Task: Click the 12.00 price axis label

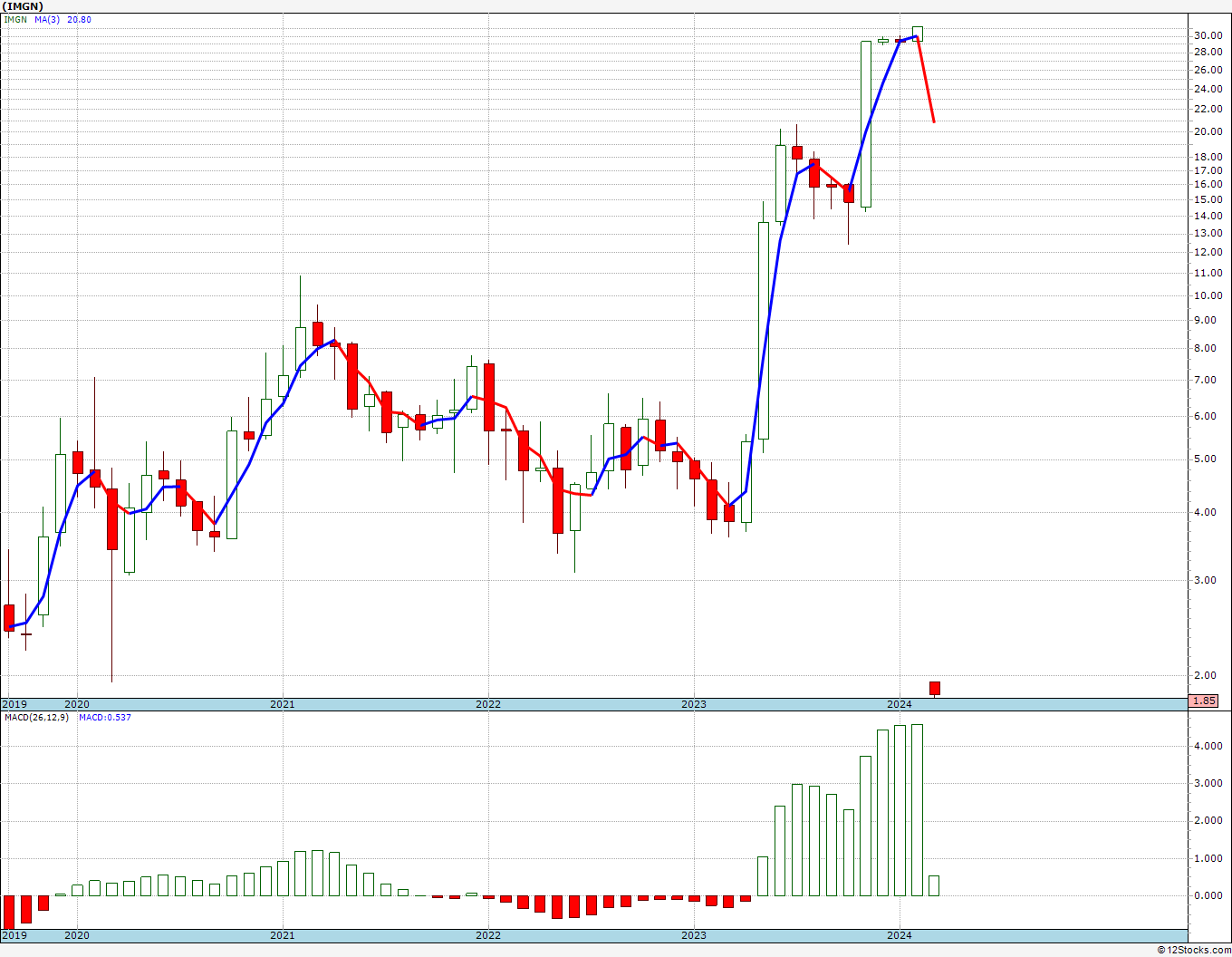Action: click(1208, 252)
